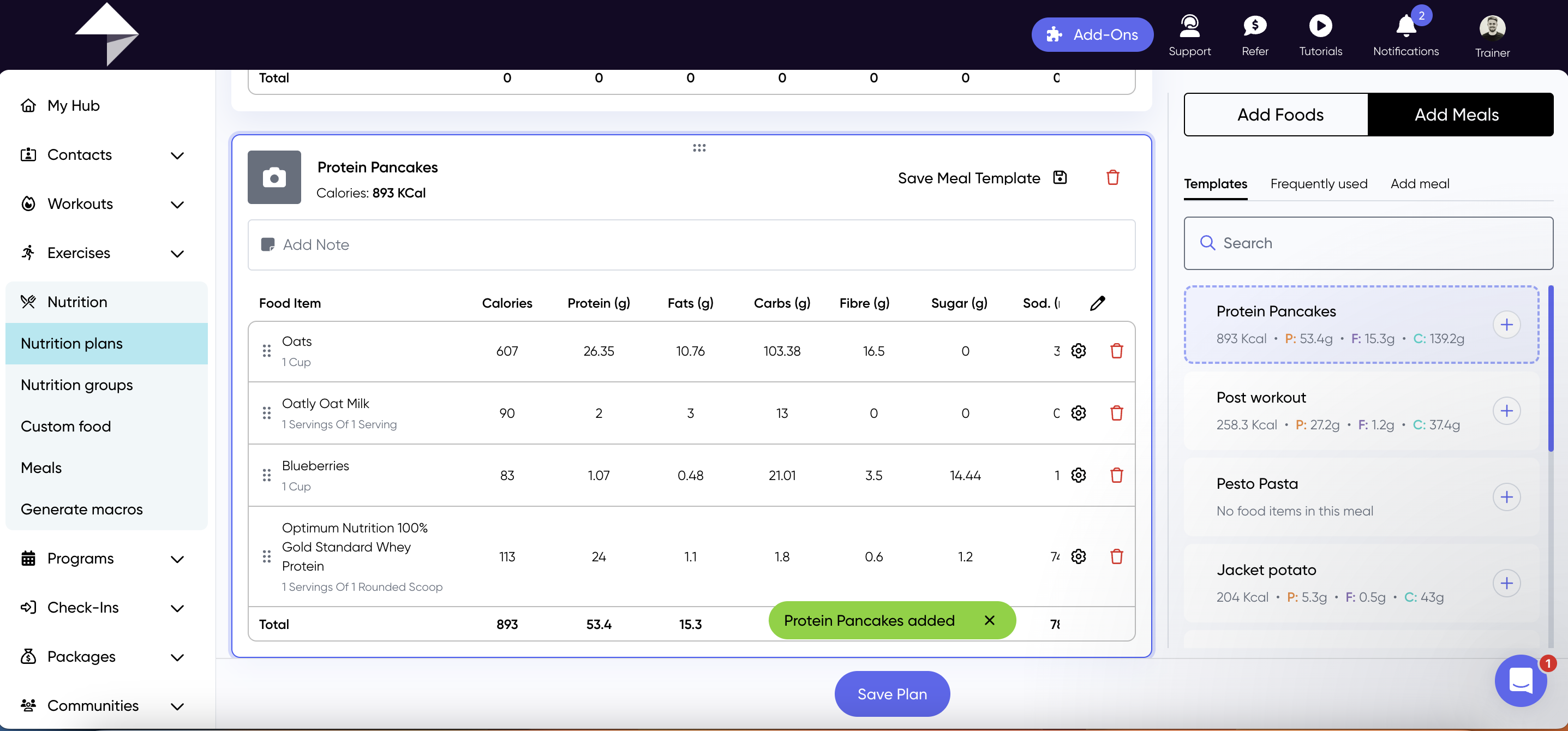The image size is (1568, 731).
Task: Upload a meal photo via camera thumbnail
Action: click(274, 177)
